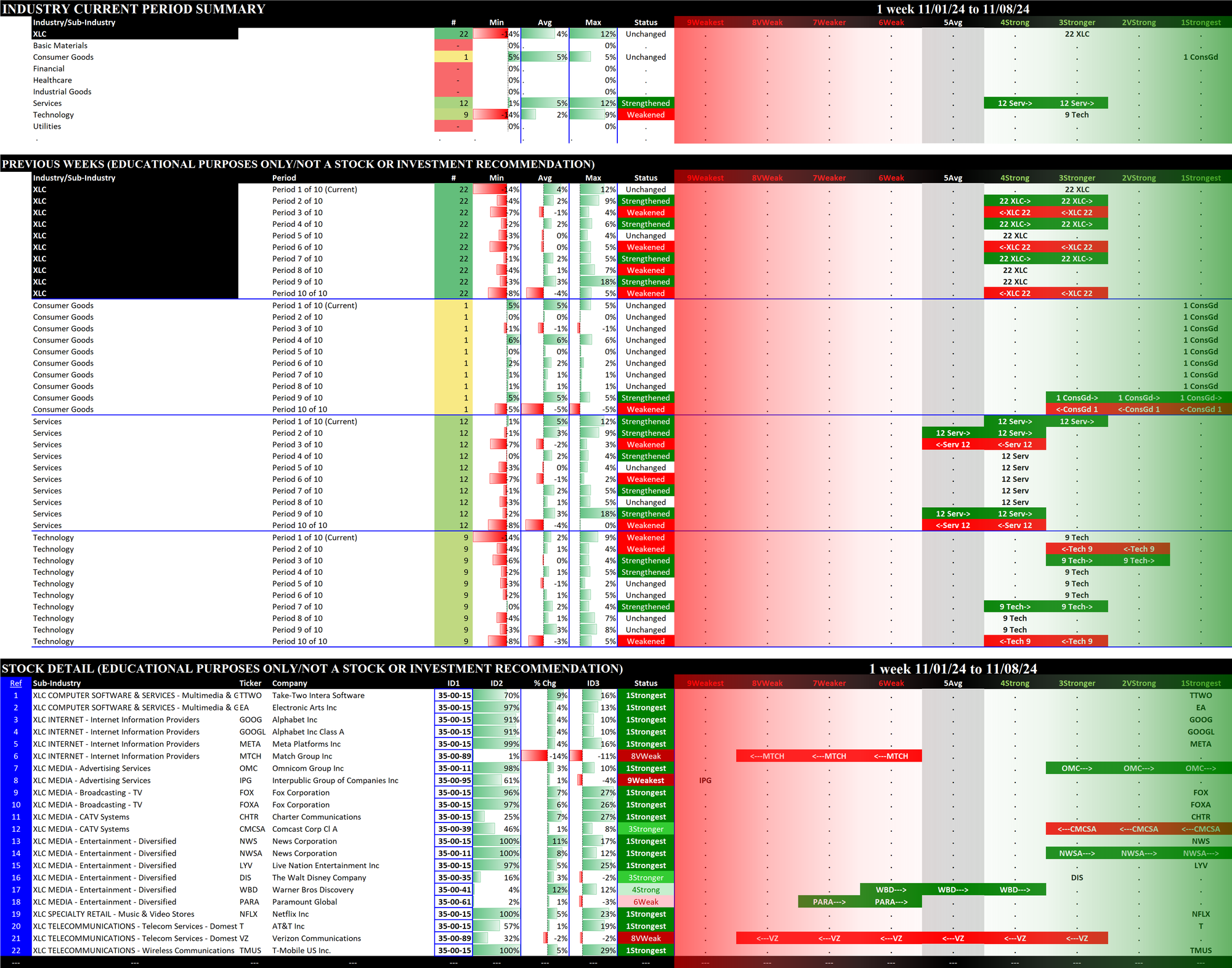The image size is (1232, 968).
Task: Select Netflix Inc company name cell
Action: coord(291,914)
